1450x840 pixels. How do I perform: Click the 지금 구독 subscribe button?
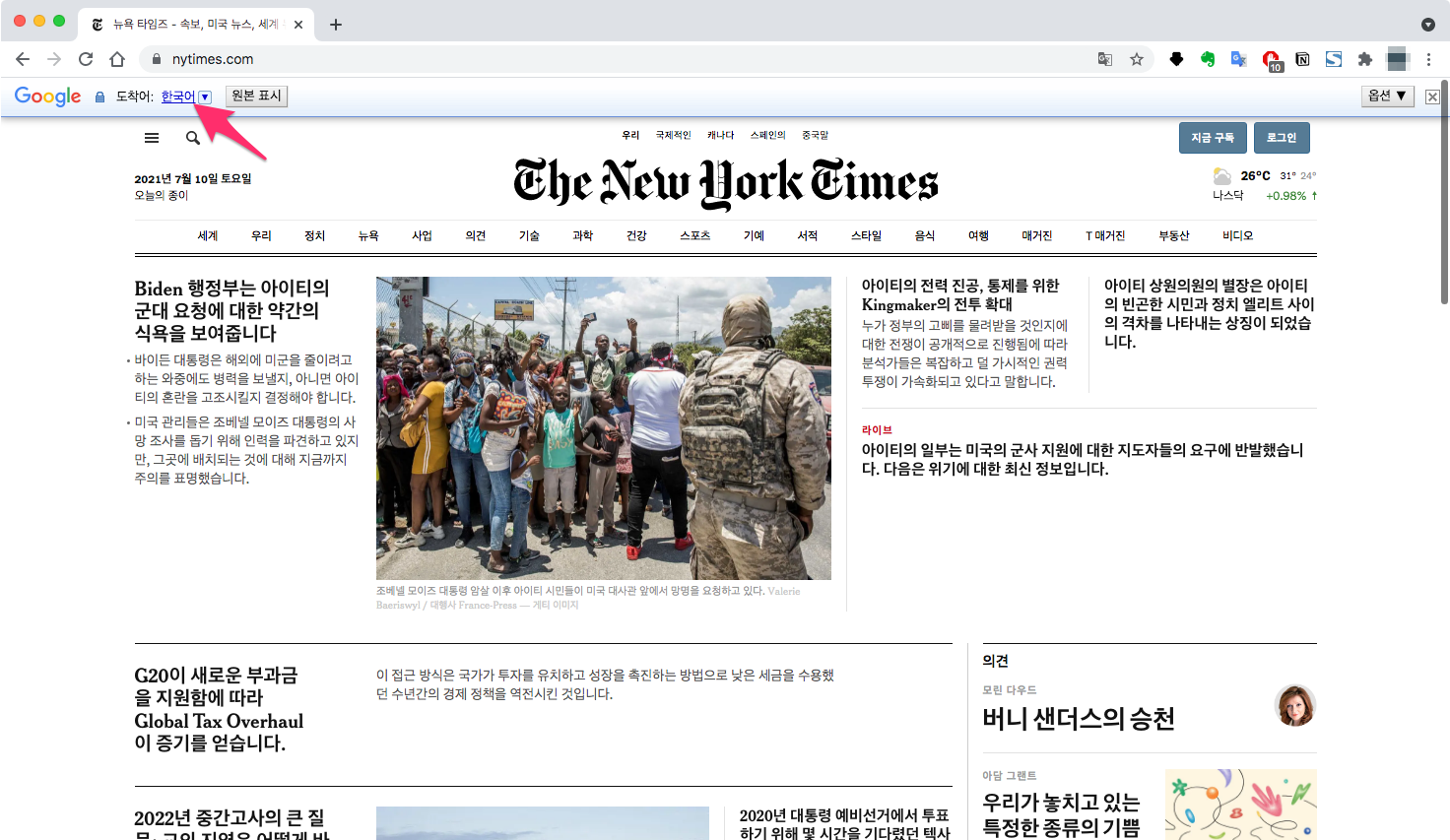pyautogui.click(x=1213, y=138)
